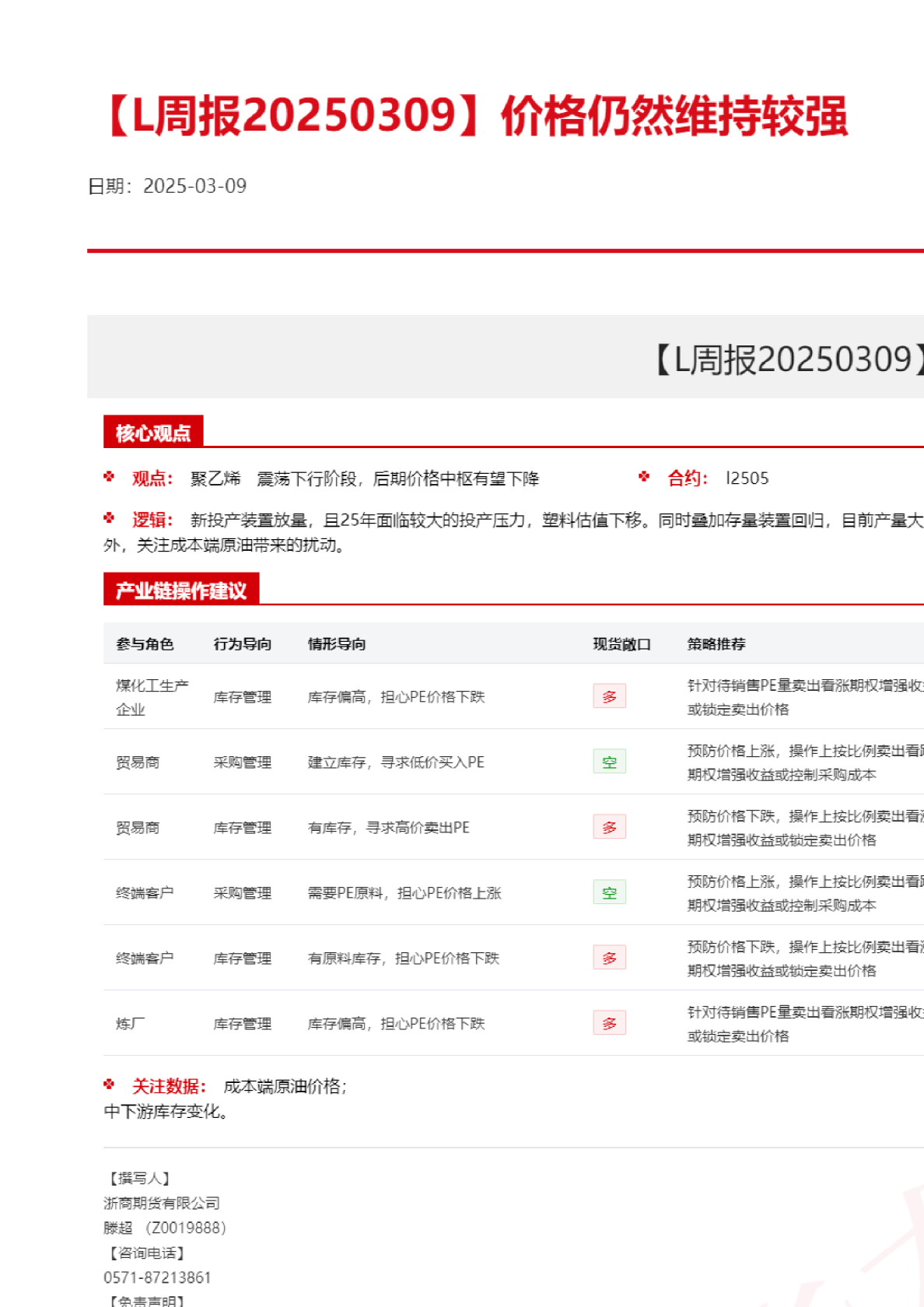Viewport: 924px width, 1307px height.
Task: Click the 参与角色 column header
Action: tap(145, 644)
